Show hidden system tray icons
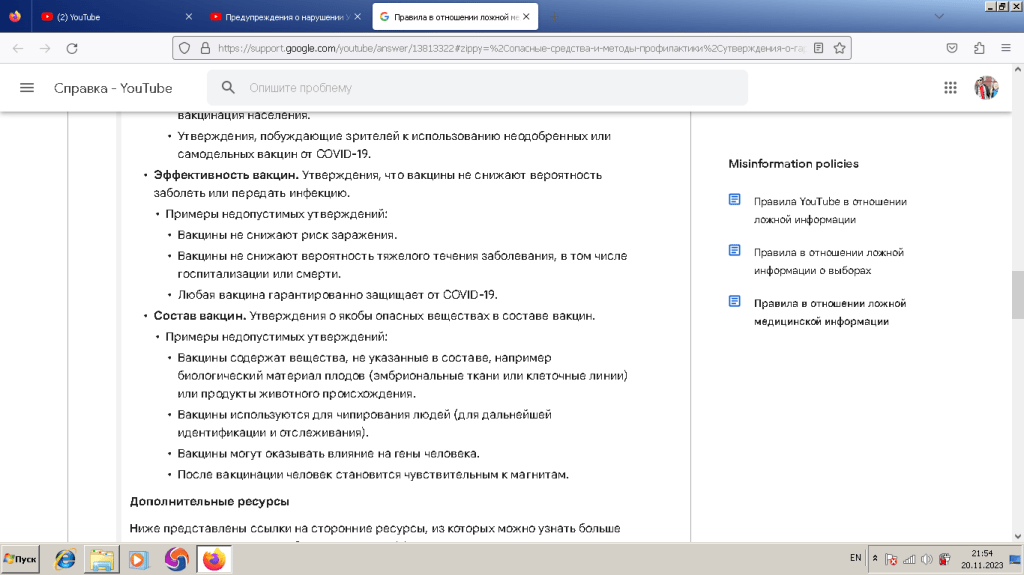This screenshot has height=575, width=1024. point(875,558)
